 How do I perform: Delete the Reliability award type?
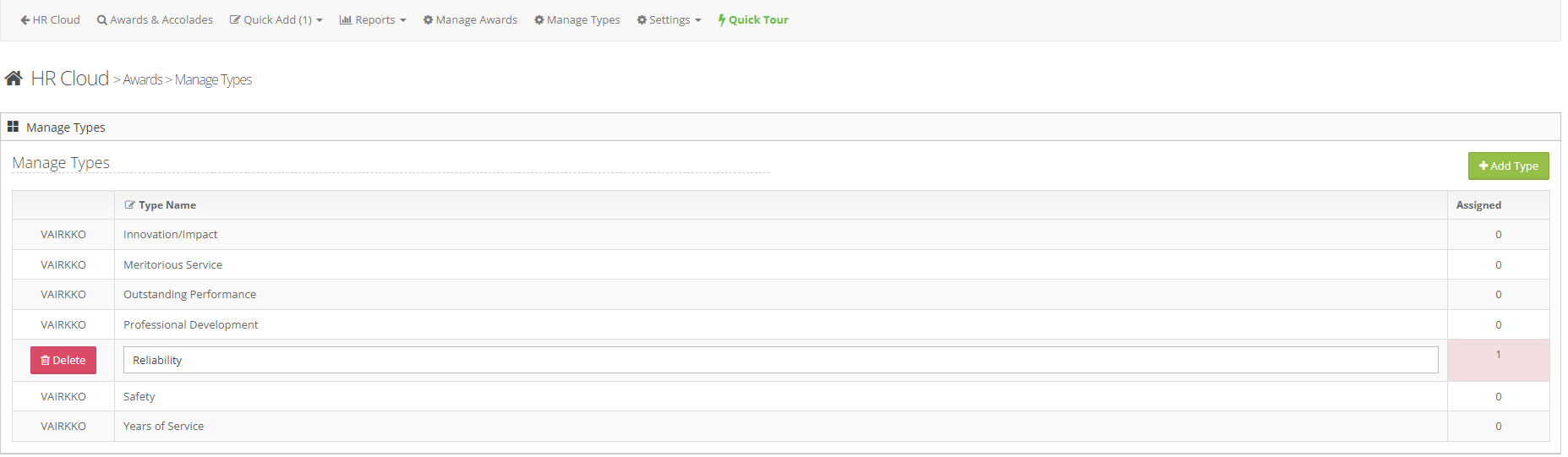(x=63, y=360)
